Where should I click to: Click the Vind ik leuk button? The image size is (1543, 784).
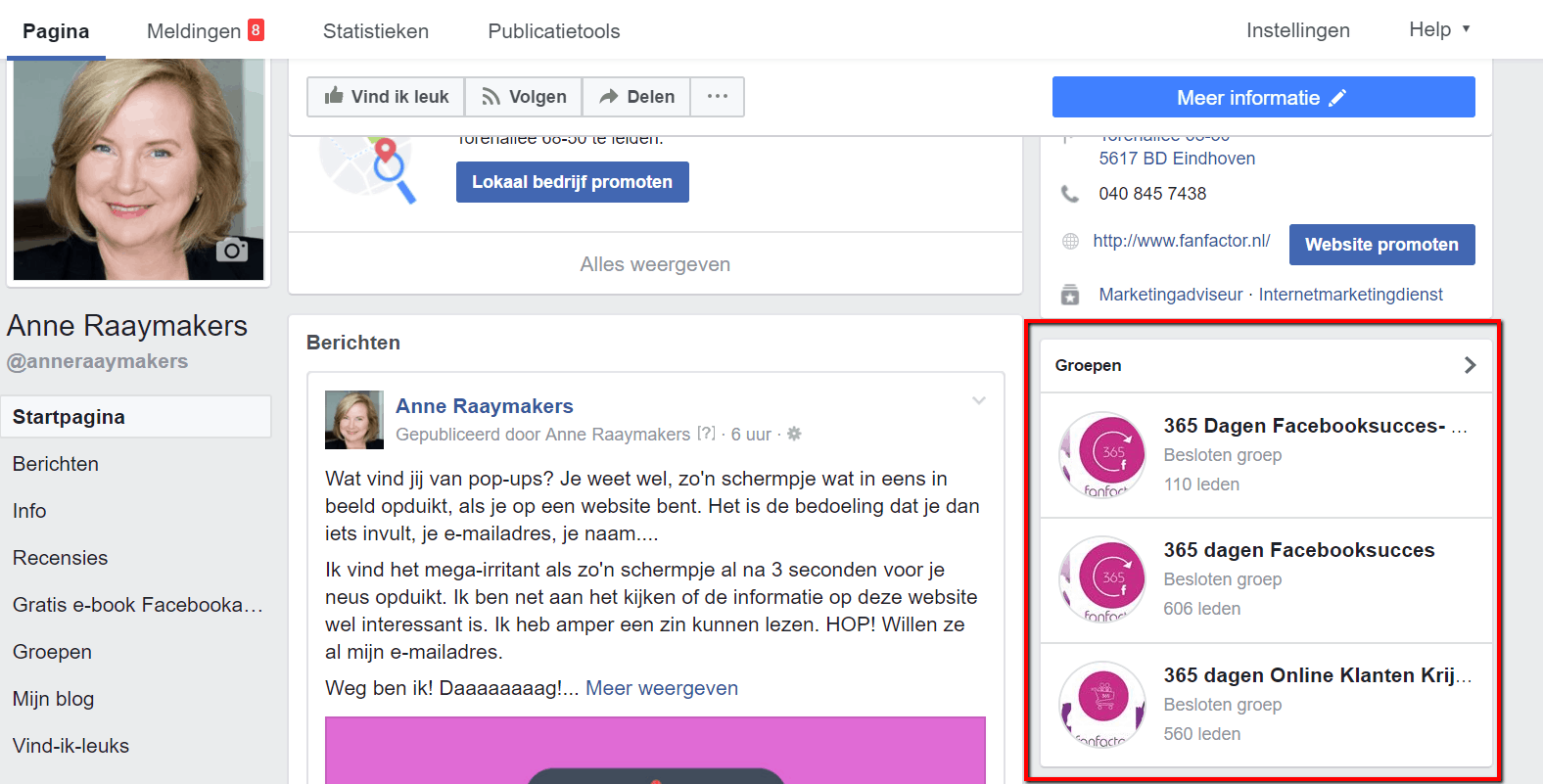tap(386, 97)
